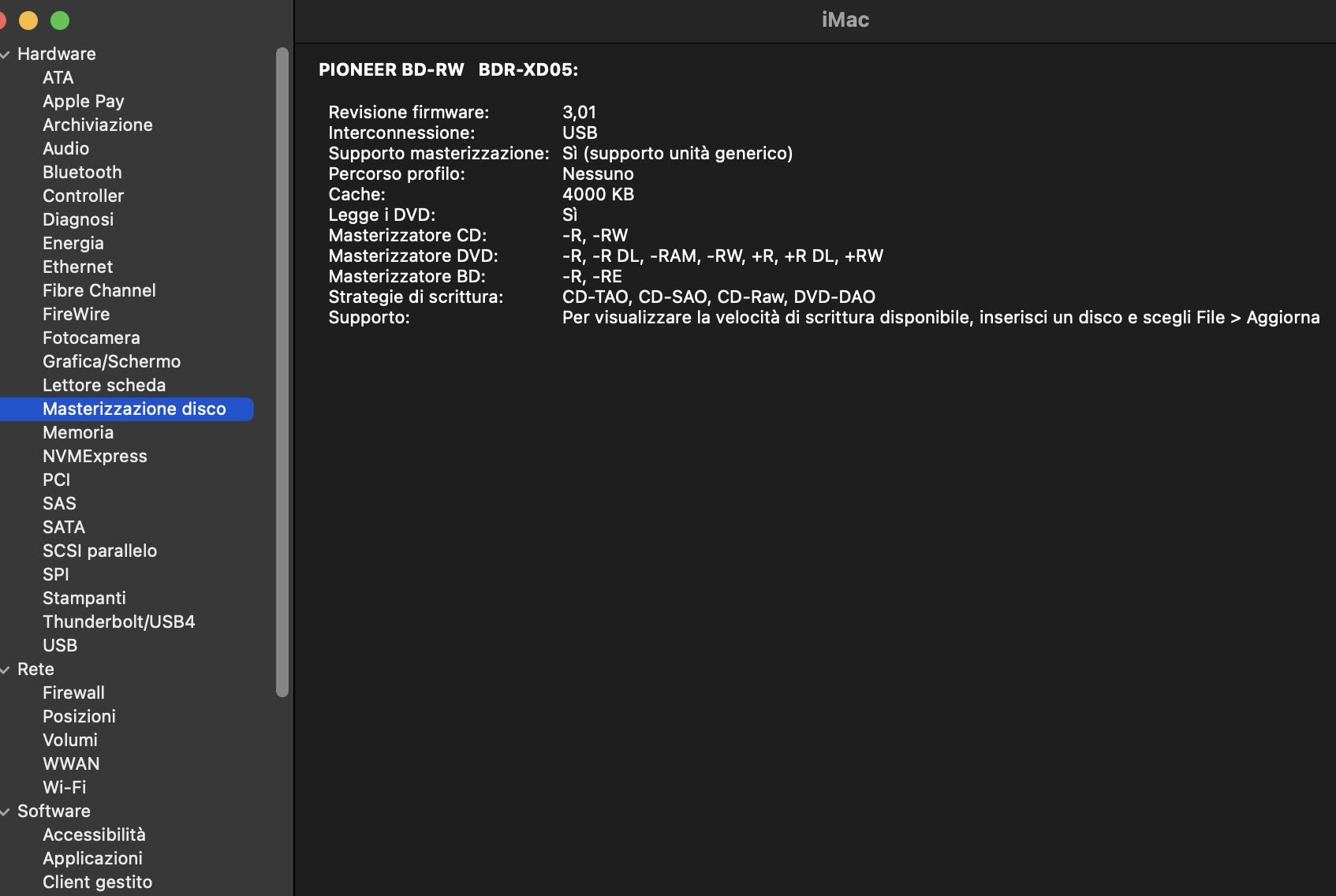Click the Strategie di scrittura value

click(x=718, y=297)
